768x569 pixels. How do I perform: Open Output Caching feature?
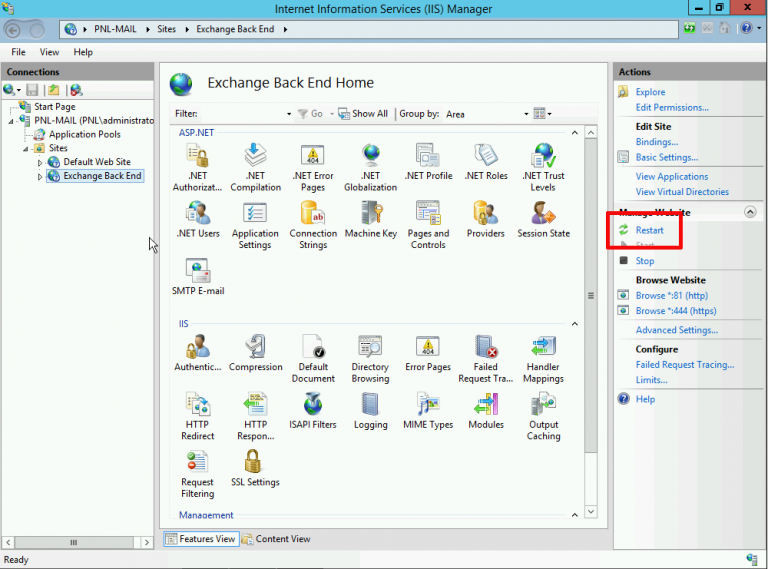click(543, 416)
